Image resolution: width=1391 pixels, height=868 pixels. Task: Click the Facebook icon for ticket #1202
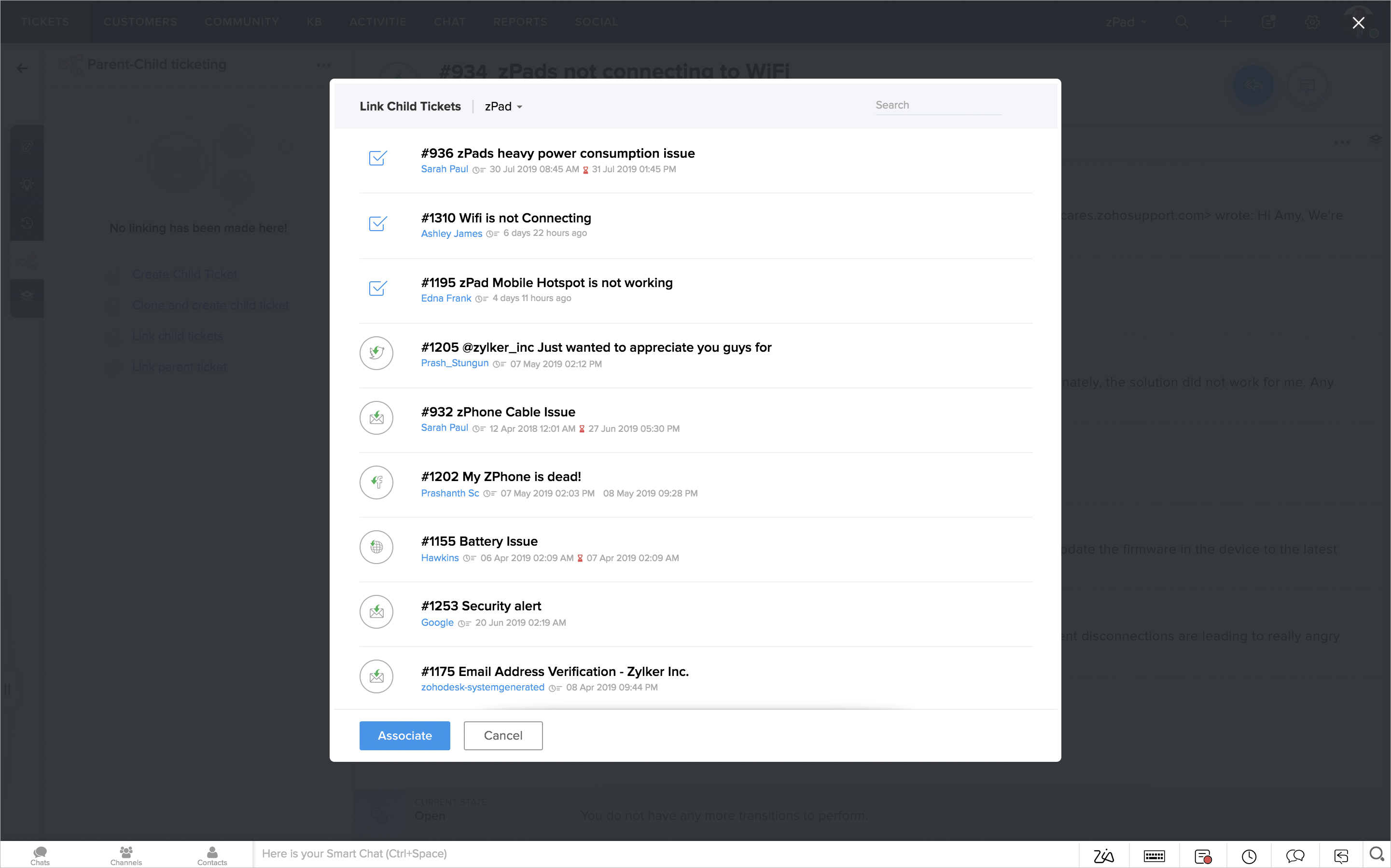[x=376, y=482]
